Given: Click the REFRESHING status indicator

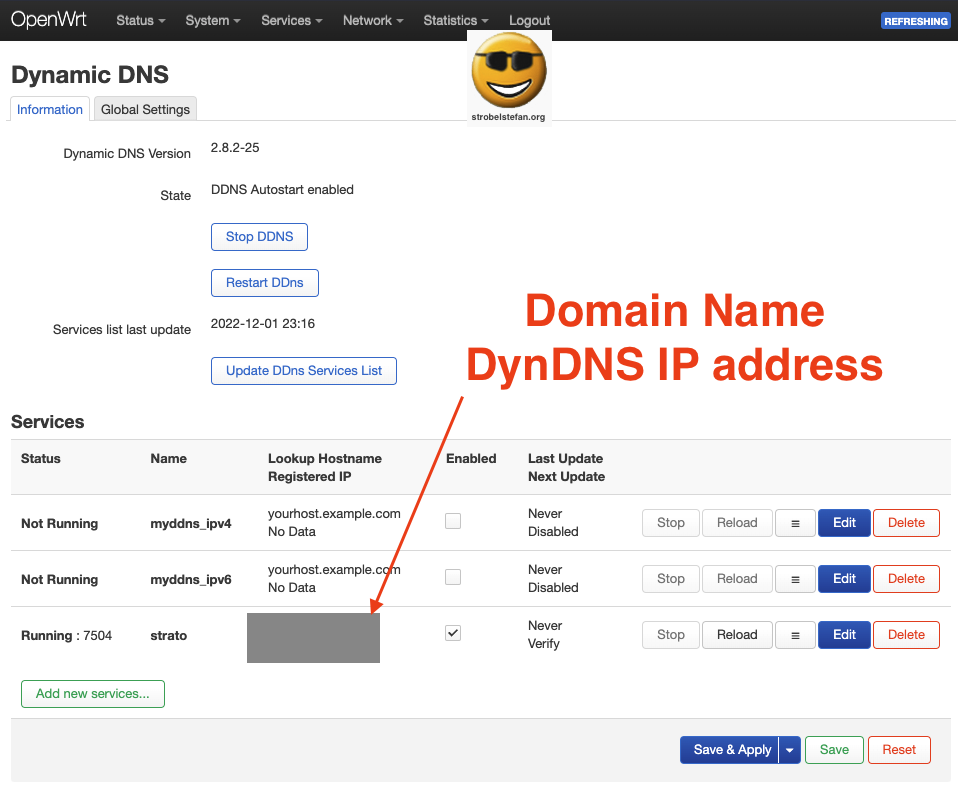Looking at the screenshot, I should tap(915, 20).
